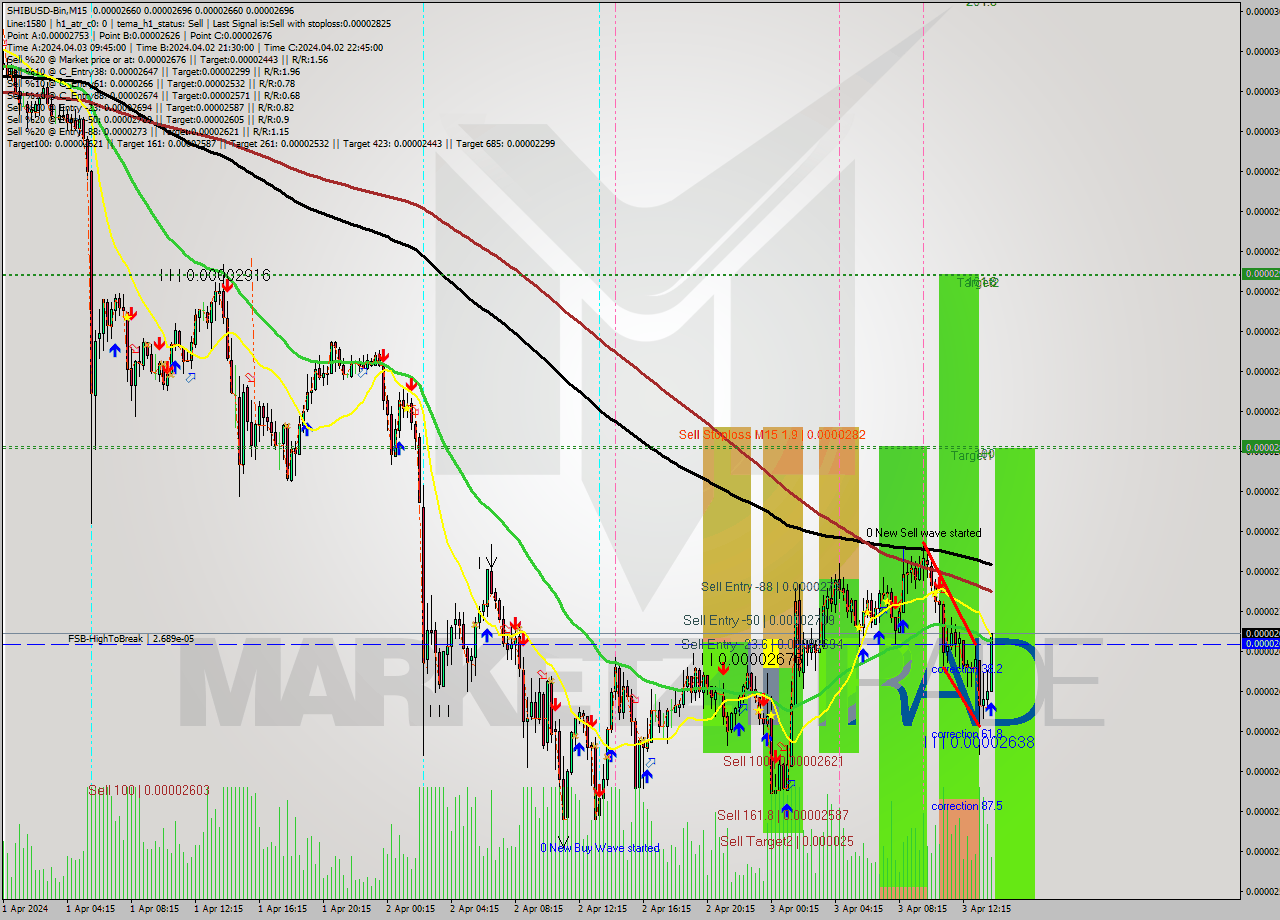1280x920 pixels.
Task: Click the '0 New Sell wave started' label
Action: (923, 533)
